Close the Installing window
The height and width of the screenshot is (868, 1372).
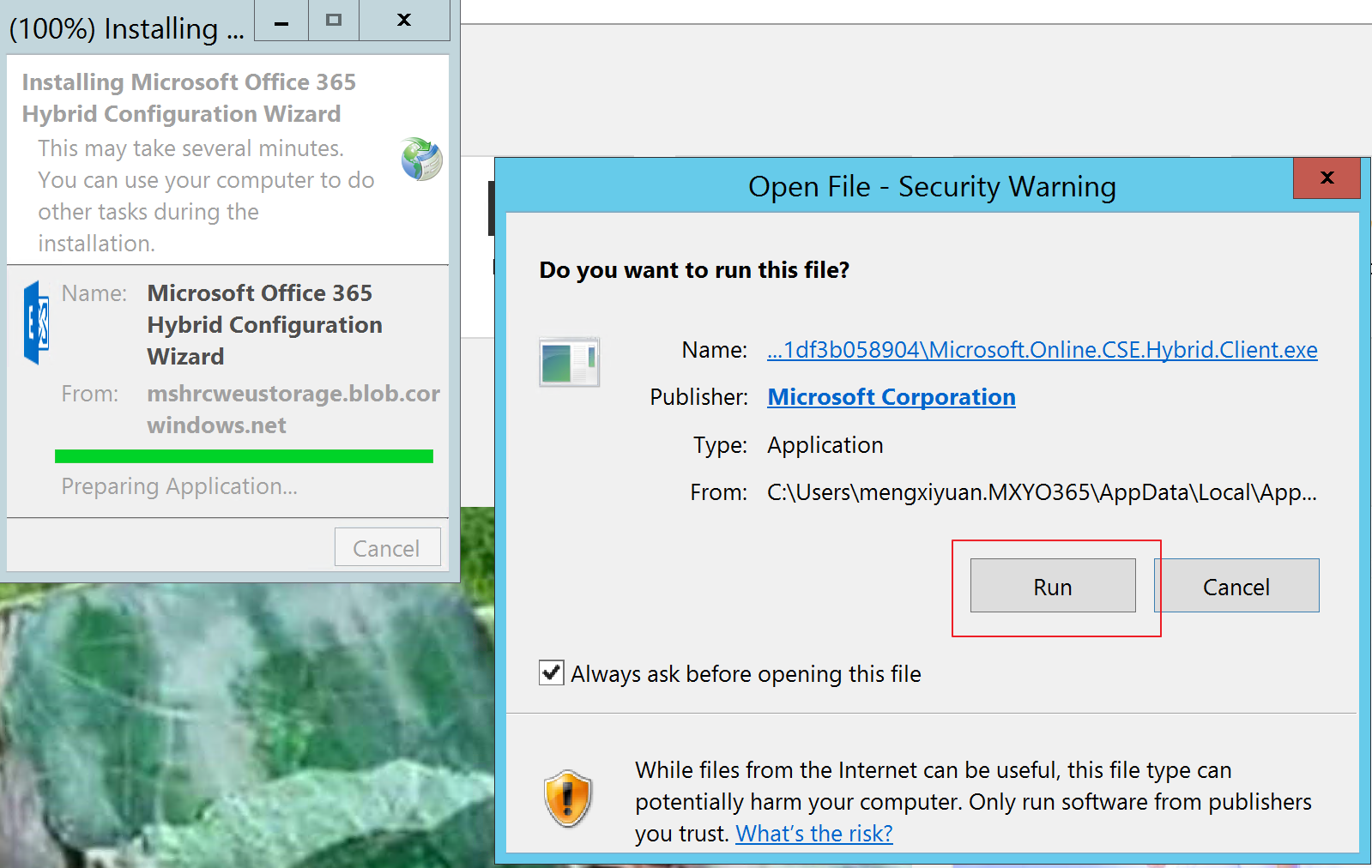click(404, 21)
